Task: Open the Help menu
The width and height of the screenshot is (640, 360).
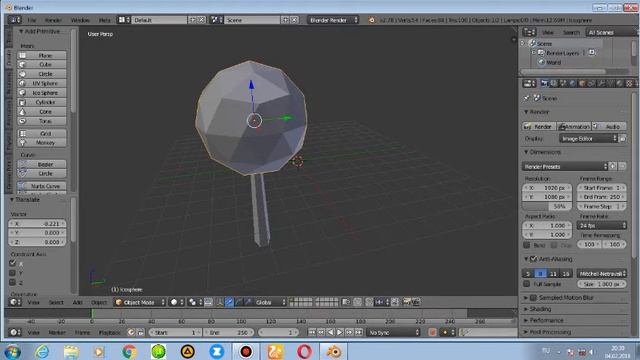Action: pyautogui.click(x=104, y=20)
